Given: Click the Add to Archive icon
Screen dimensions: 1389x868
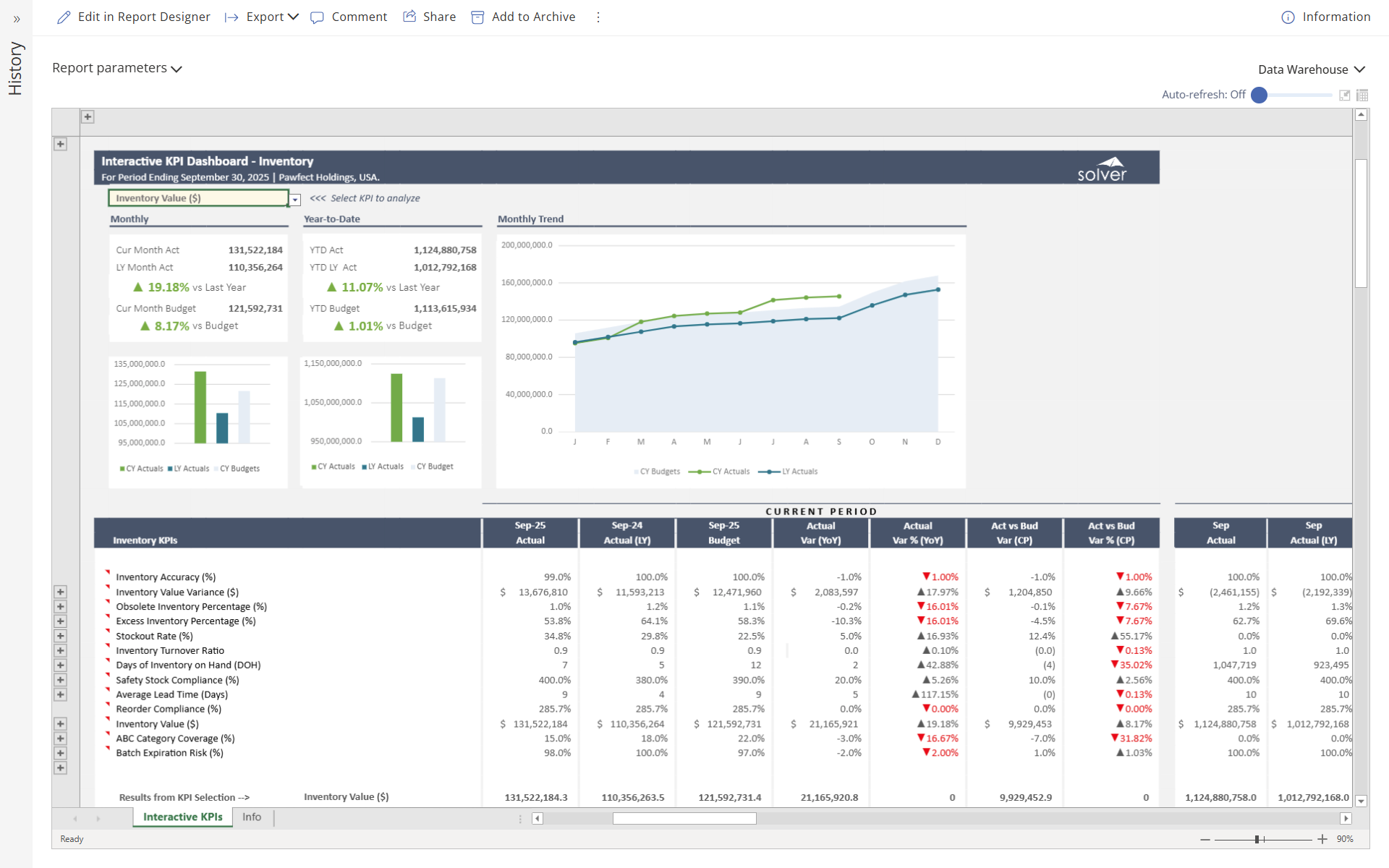Looking at the screenshot, I should (477, 17).
